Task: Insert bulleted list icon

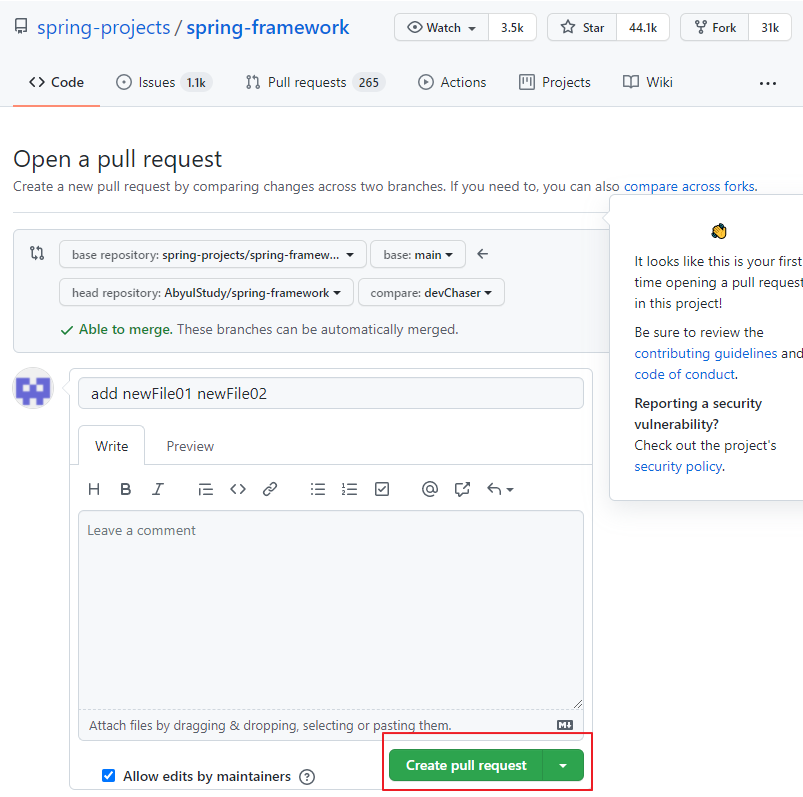Action: coord(318,489)
